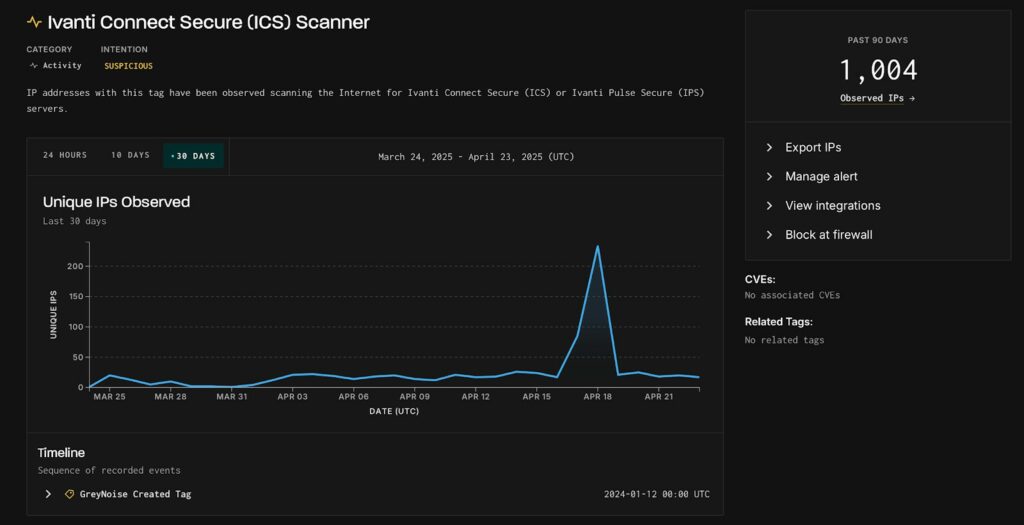
Task: Click the Activity category label
Action: tap(62, 66)
